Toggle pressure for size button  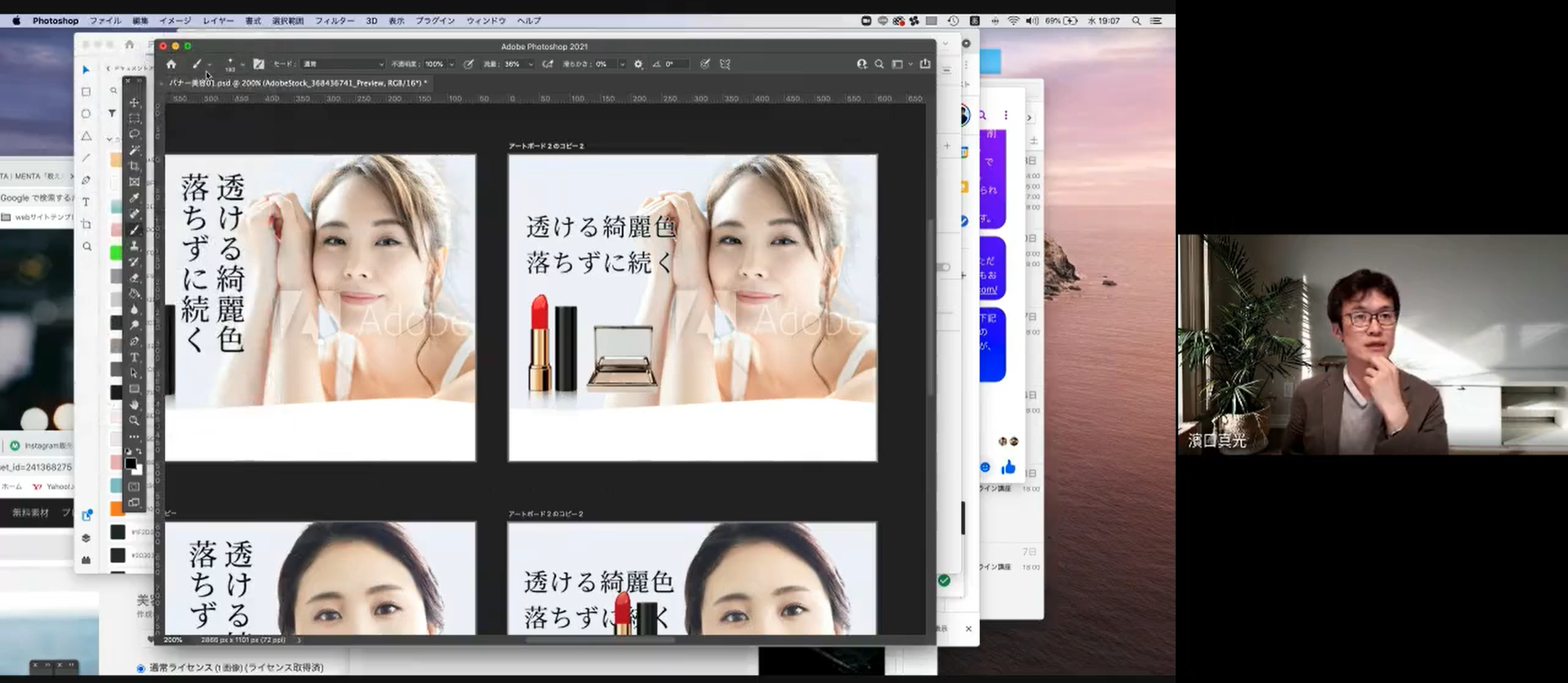point(705,64)
